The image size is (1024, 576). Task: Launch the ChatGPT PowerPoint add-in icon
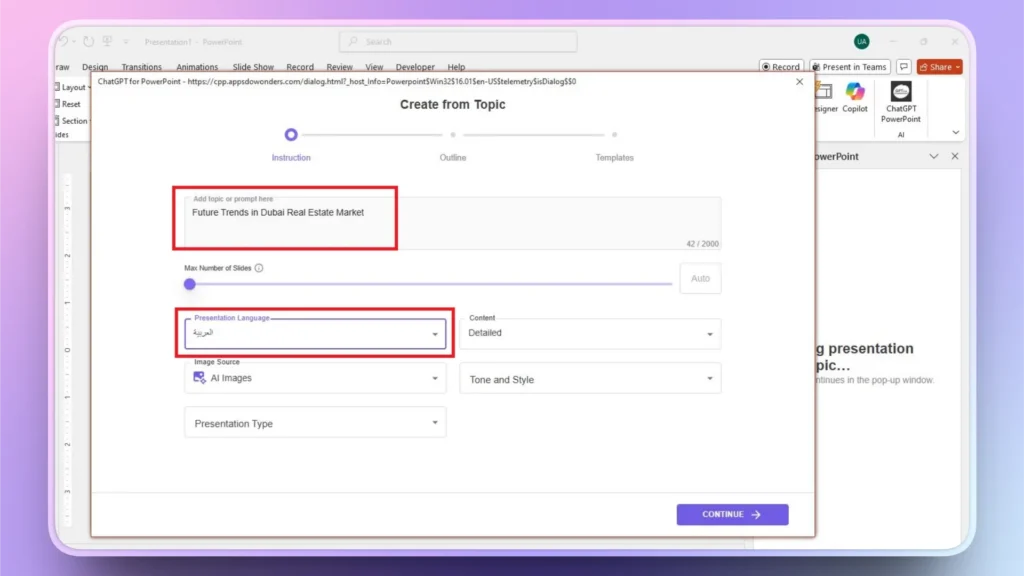900,92
